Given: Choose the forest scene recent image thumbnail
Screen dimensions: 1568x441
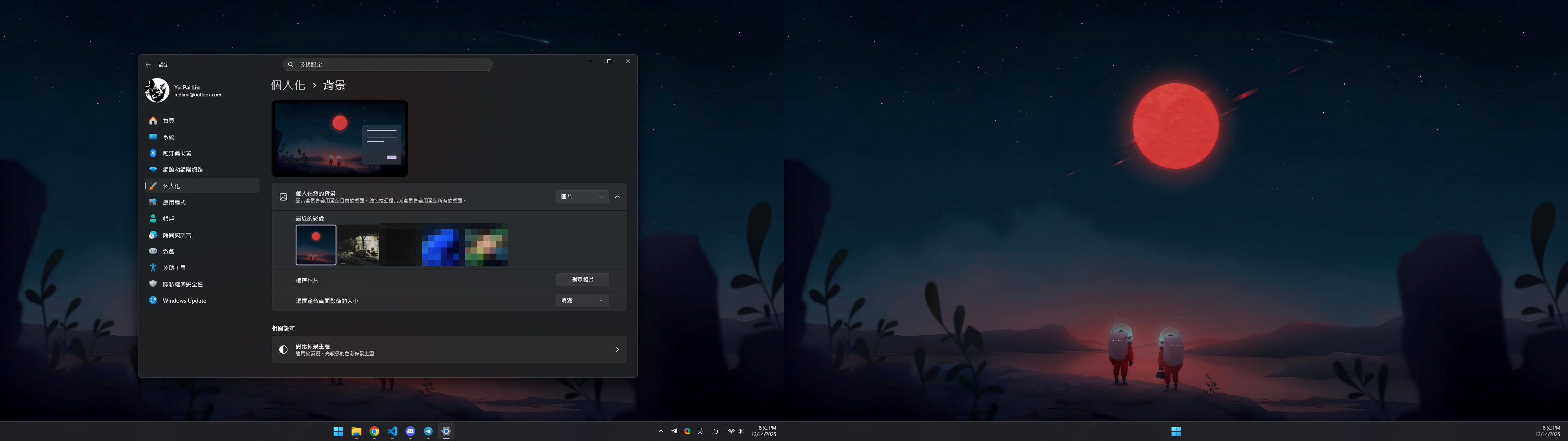Looking at the screenshot, I should click(x=359, y=245).
